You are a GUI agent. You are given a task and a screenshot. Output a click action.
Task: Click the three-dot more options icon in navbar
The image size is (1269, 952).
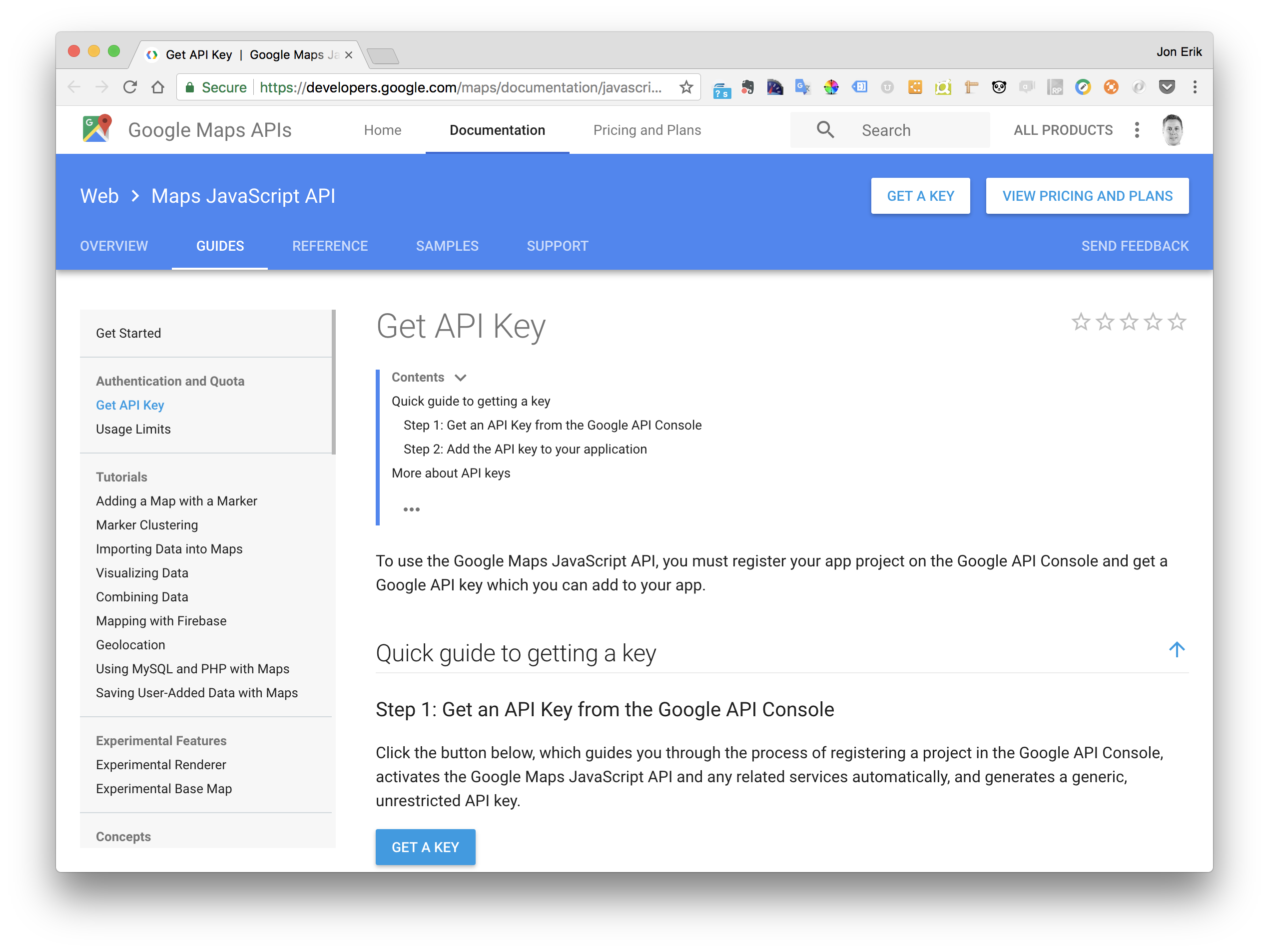tap(1138, 129)
